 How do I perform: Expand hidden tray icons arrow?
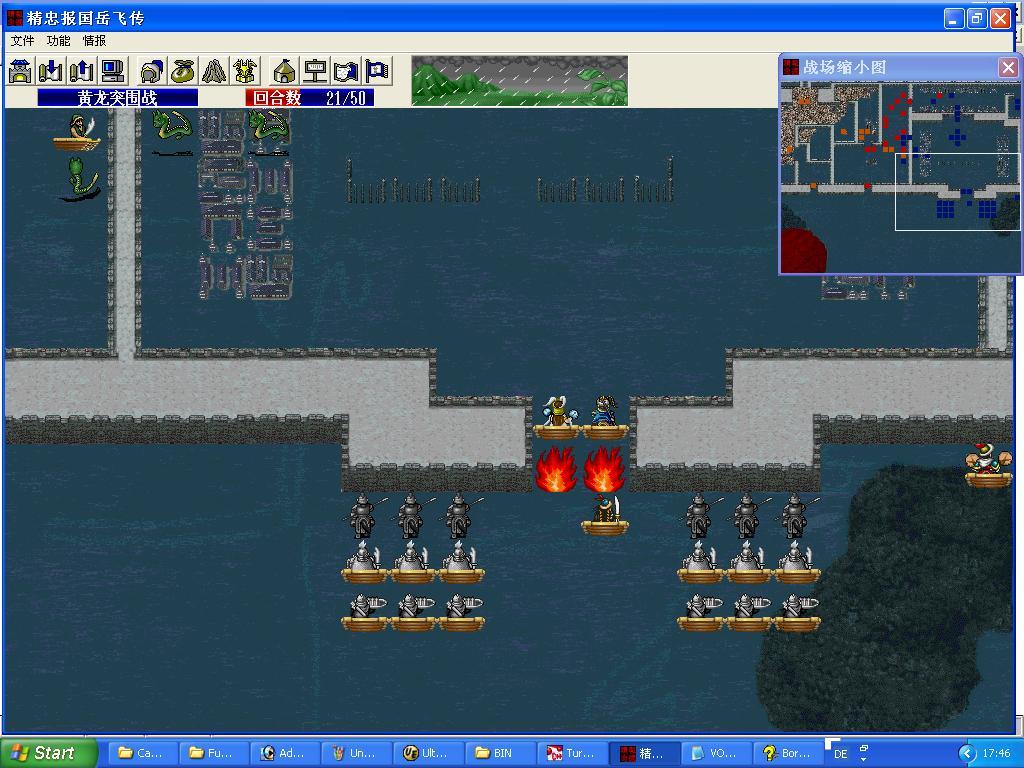(x=967, y=754)
